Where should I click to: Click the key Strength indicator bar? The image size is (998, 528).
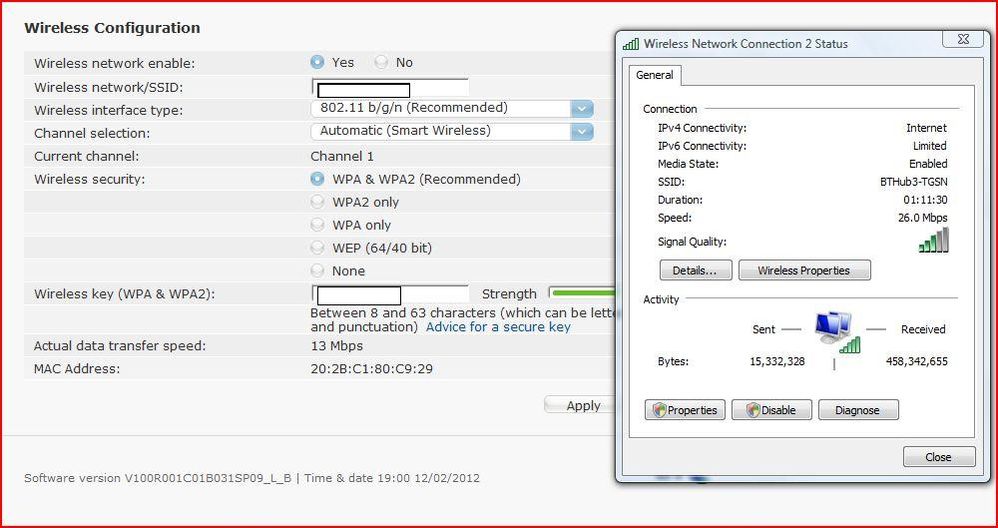pyautogui.click(x=582, y=293)
